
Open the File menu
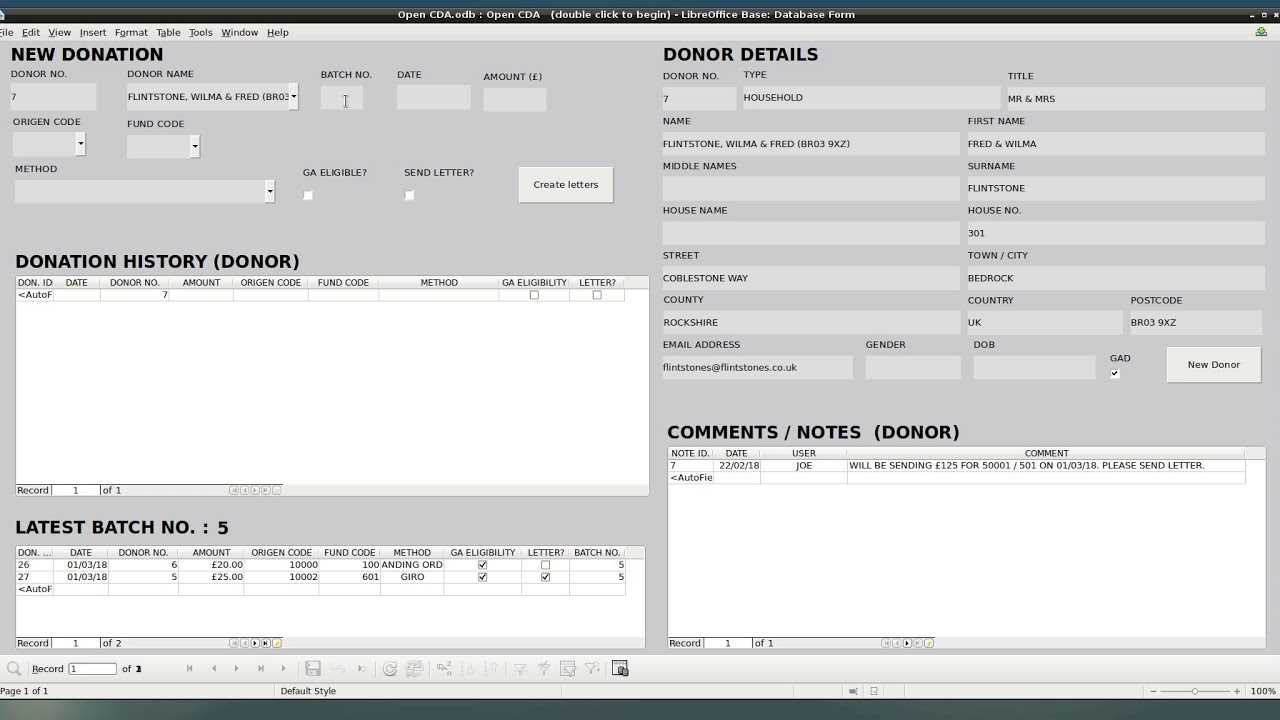[7, 33]
